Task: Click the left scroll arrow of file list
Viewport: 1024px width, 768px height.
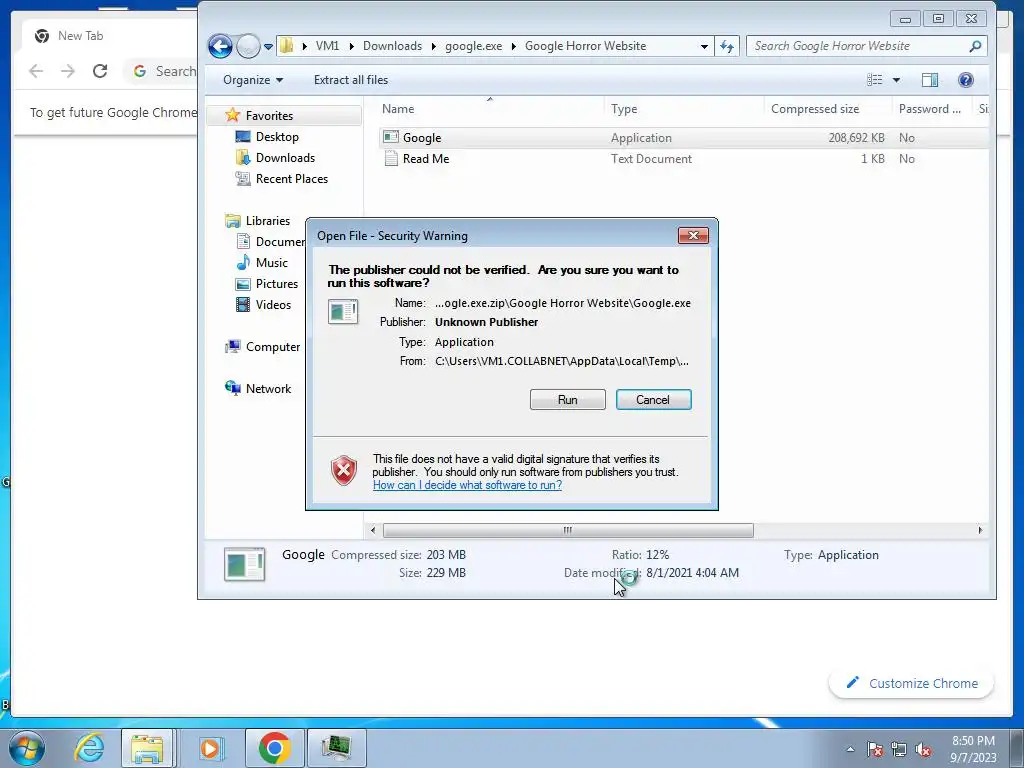Action: (x=373, y=530)
